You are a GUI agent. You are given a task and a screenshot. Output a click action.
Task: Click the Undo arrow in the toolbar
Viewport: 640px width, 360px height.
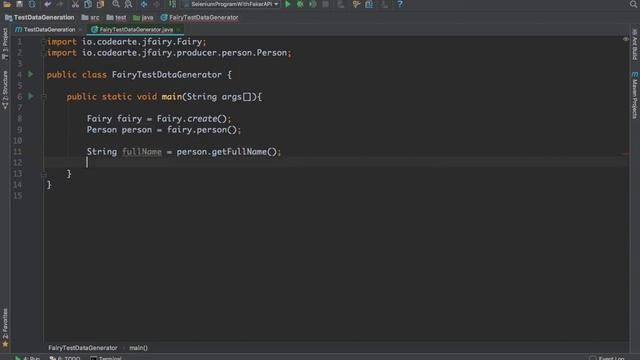point(48,4)
